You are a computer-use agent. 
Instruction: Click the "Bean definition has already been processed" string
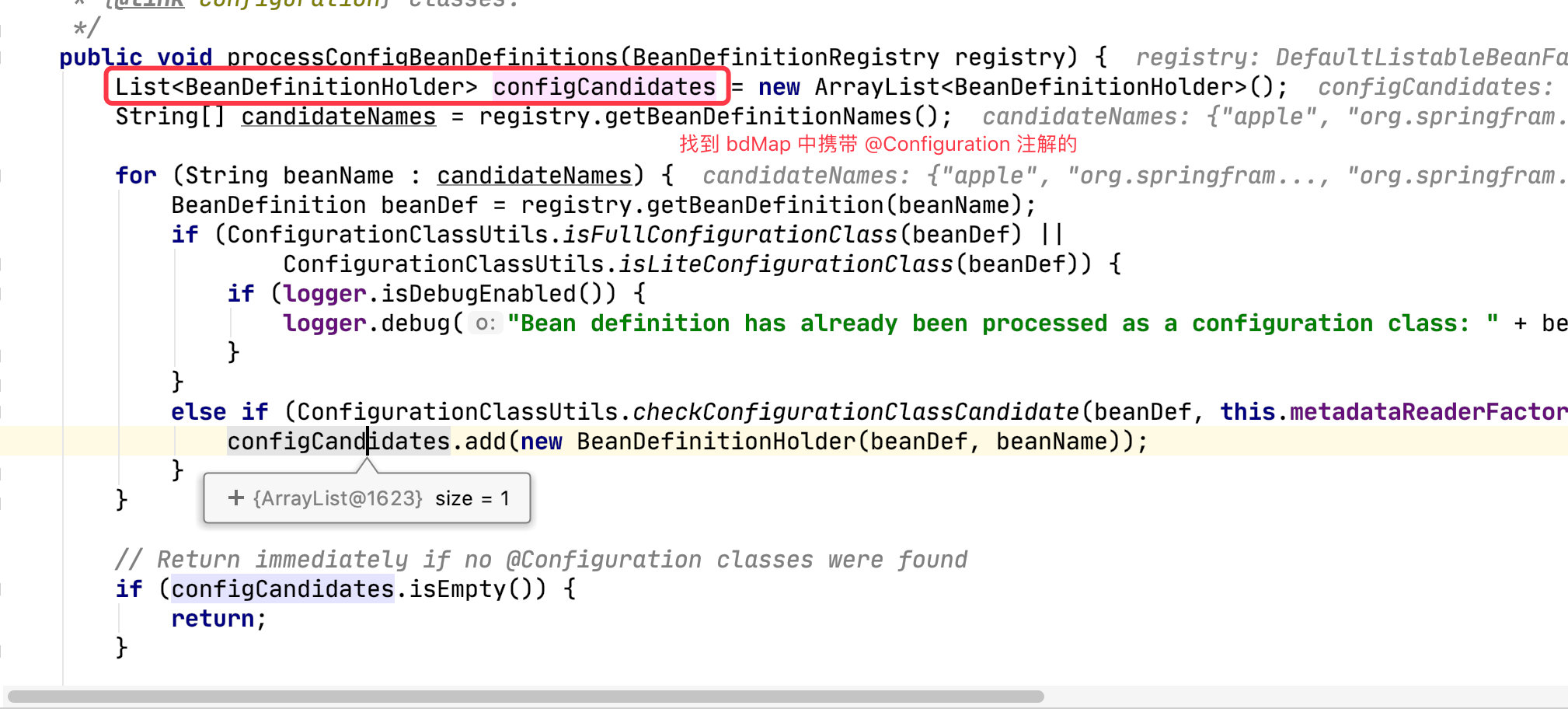[x=1002, y=323]
